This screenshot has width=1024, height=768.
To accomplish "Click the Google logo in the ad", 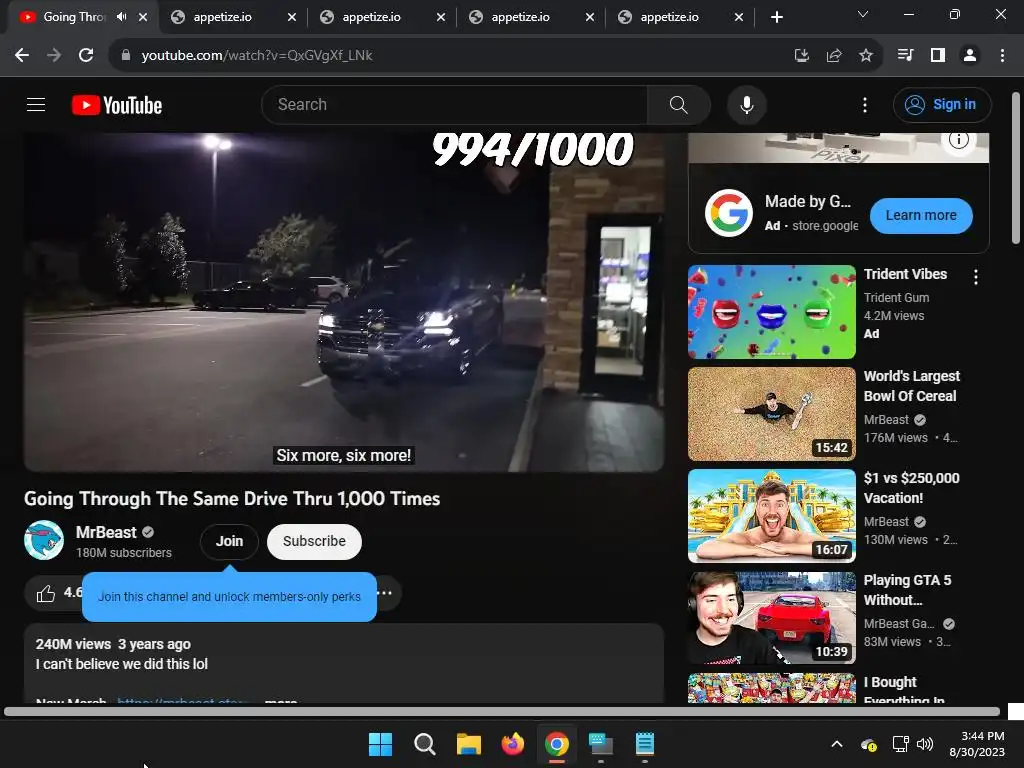I will click(729, 213).
